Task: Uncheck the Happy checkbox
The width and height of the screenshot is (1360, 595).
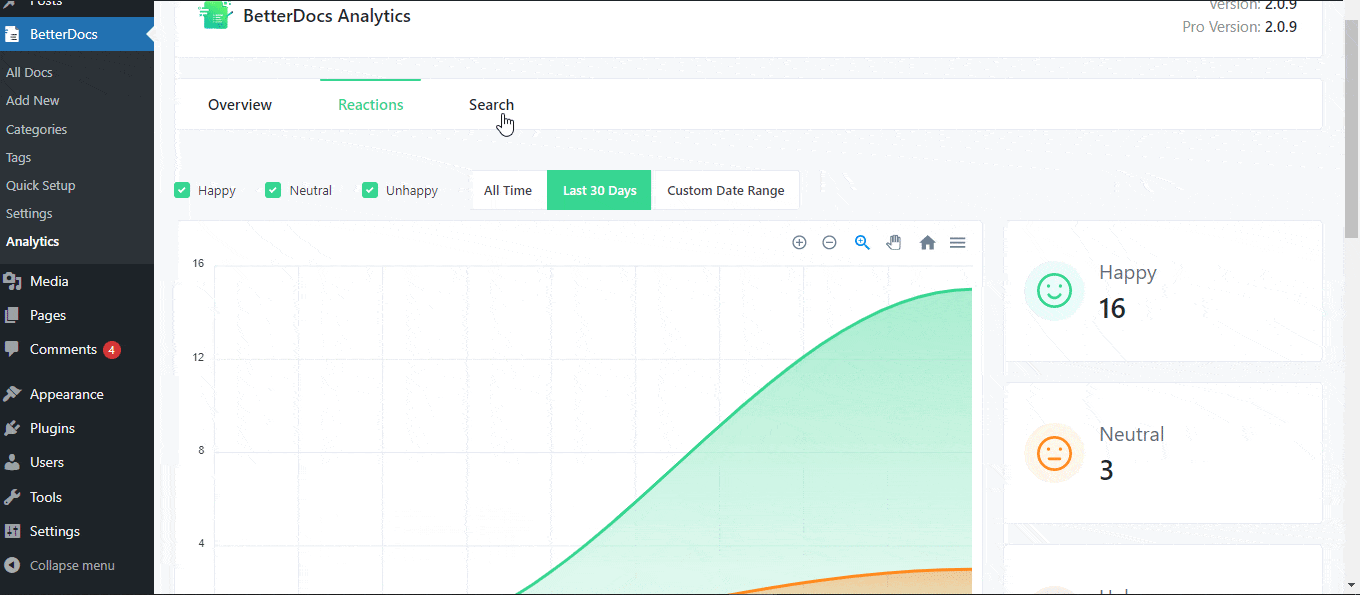Action: pos(182,190)
